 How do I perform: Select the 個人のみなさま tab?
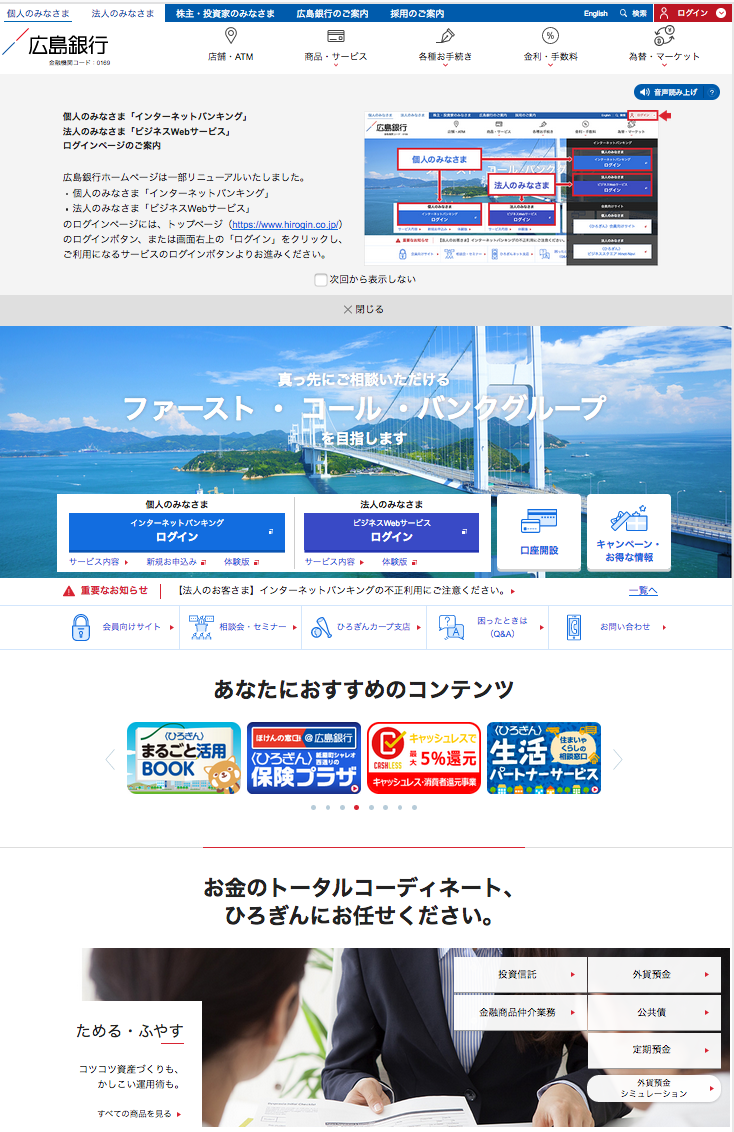38,13
